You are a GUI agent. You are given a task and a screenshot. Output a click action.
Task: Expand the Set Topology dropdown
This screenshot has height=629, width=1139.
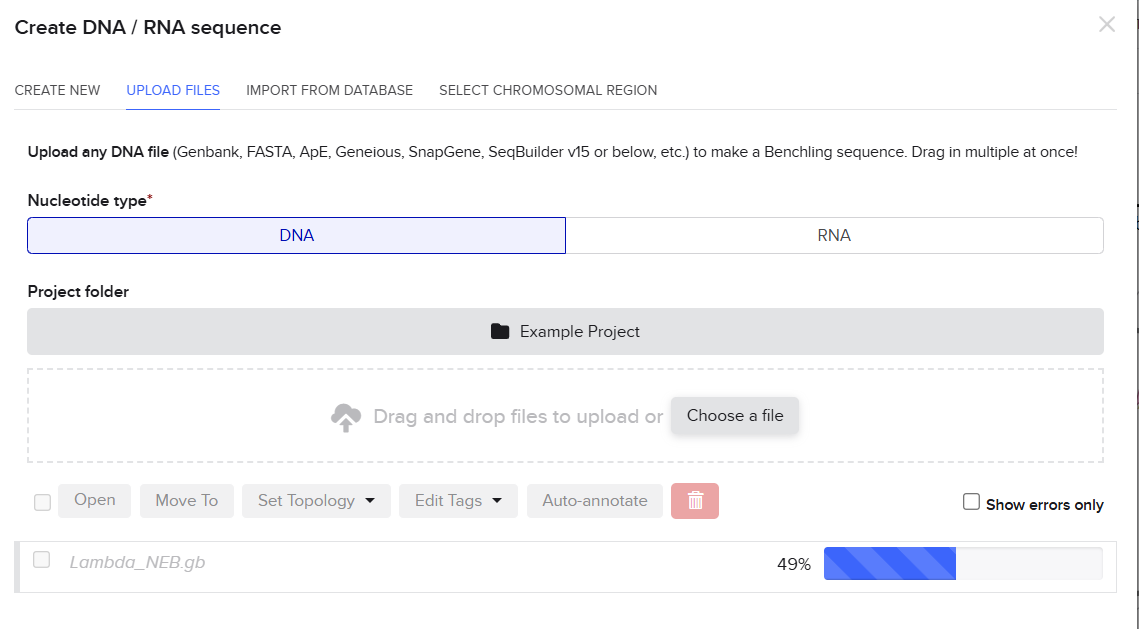coord(316,501)
